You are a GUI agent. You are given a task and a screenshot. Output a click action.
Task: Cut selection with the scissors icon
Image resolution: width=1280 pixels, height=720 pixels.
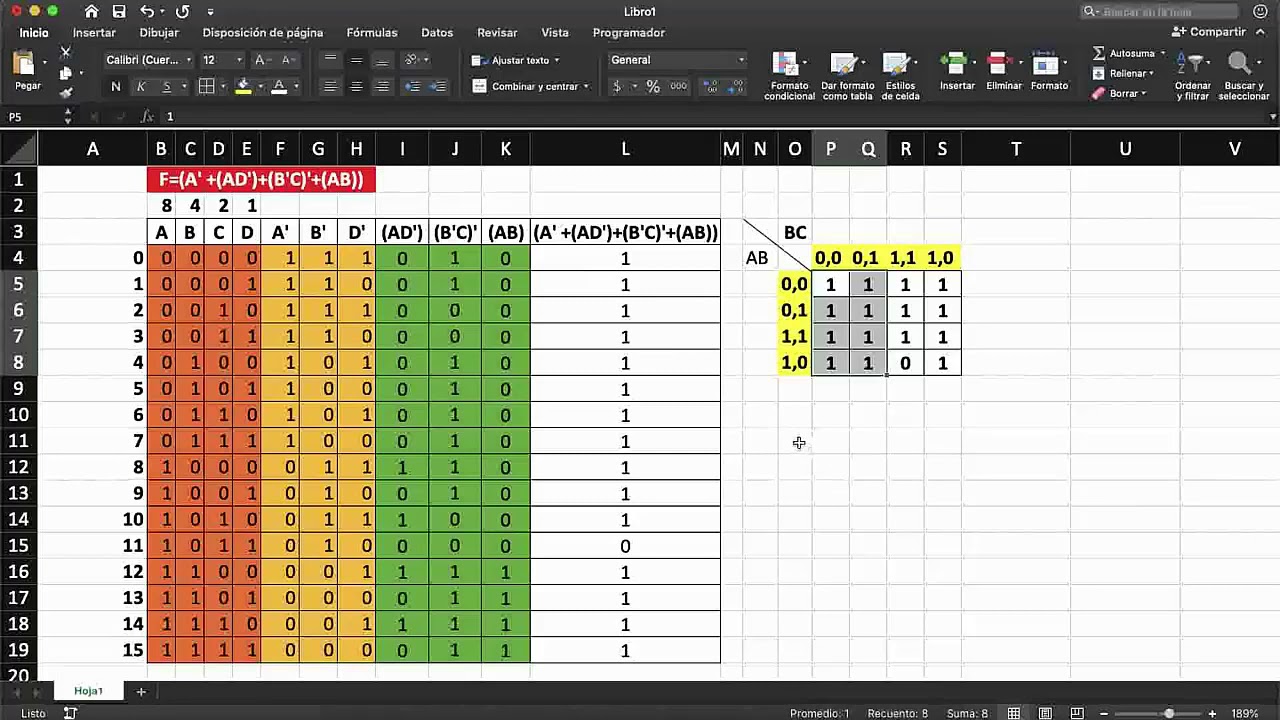coord(65,52)
